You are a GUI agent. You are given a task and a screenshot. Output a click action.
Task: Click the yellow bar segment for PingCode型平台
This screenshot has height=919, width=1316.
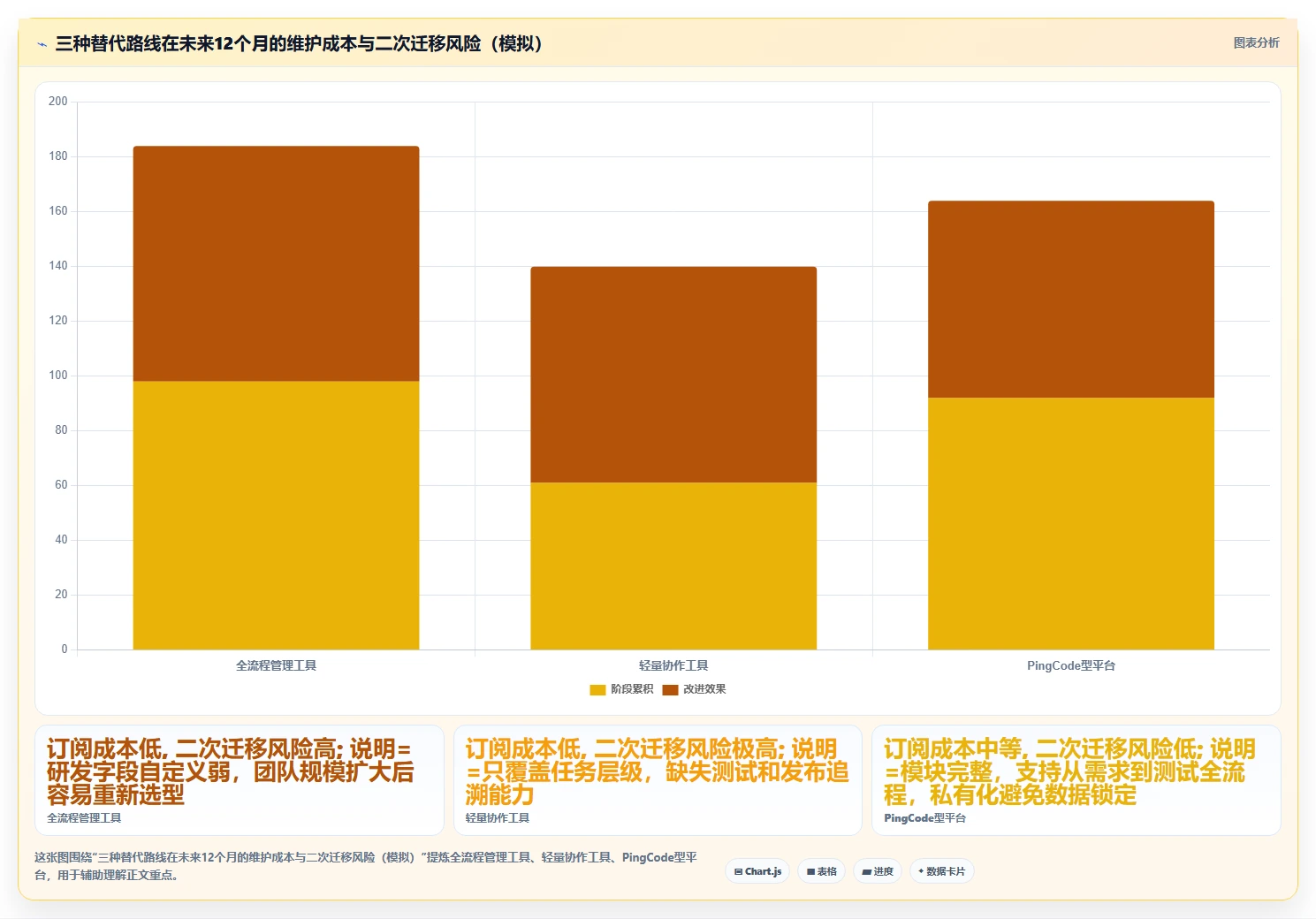point(1071,523)
